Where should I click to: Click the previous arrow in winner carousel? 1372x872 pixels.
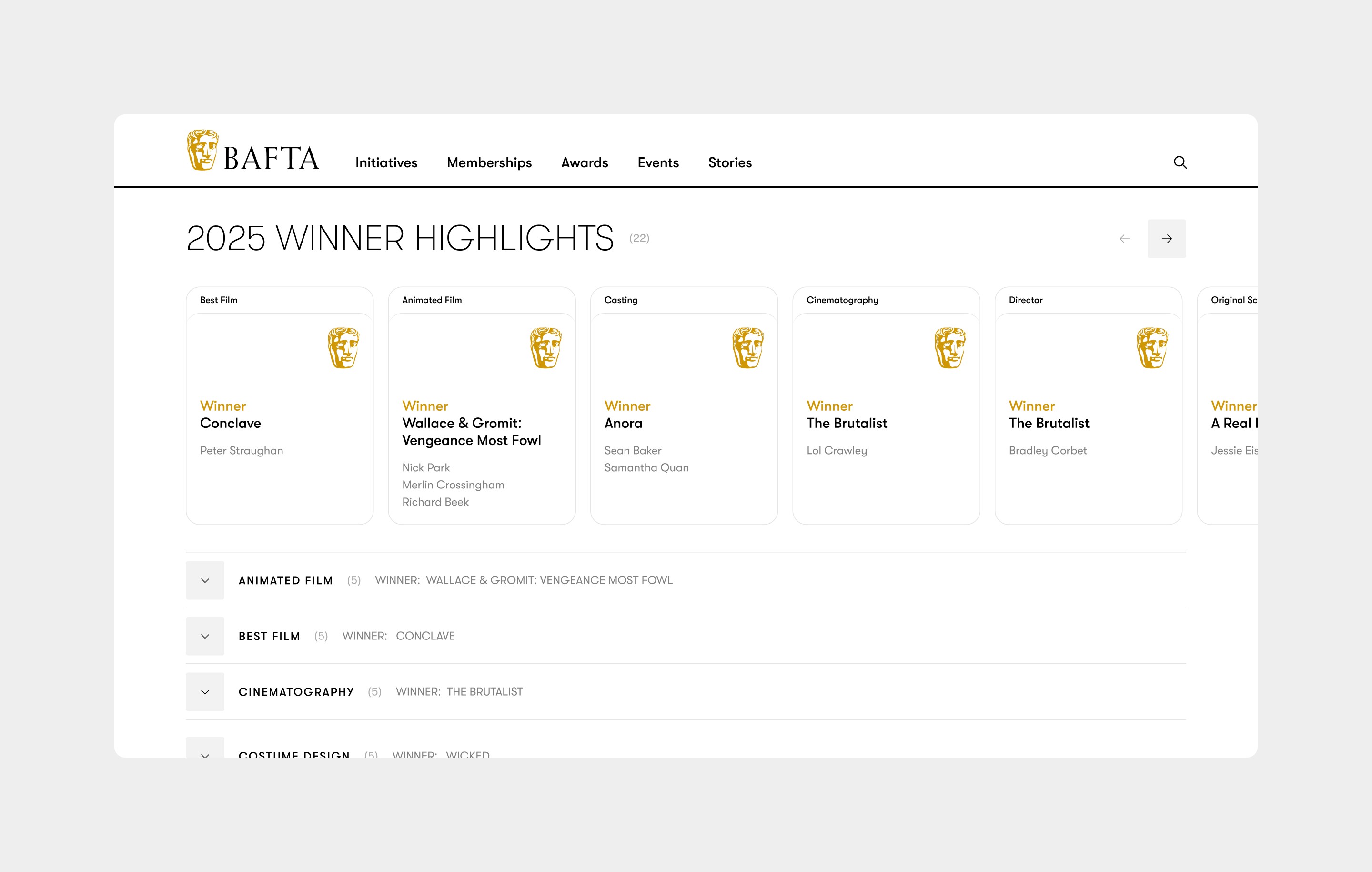pos(1124,239)
